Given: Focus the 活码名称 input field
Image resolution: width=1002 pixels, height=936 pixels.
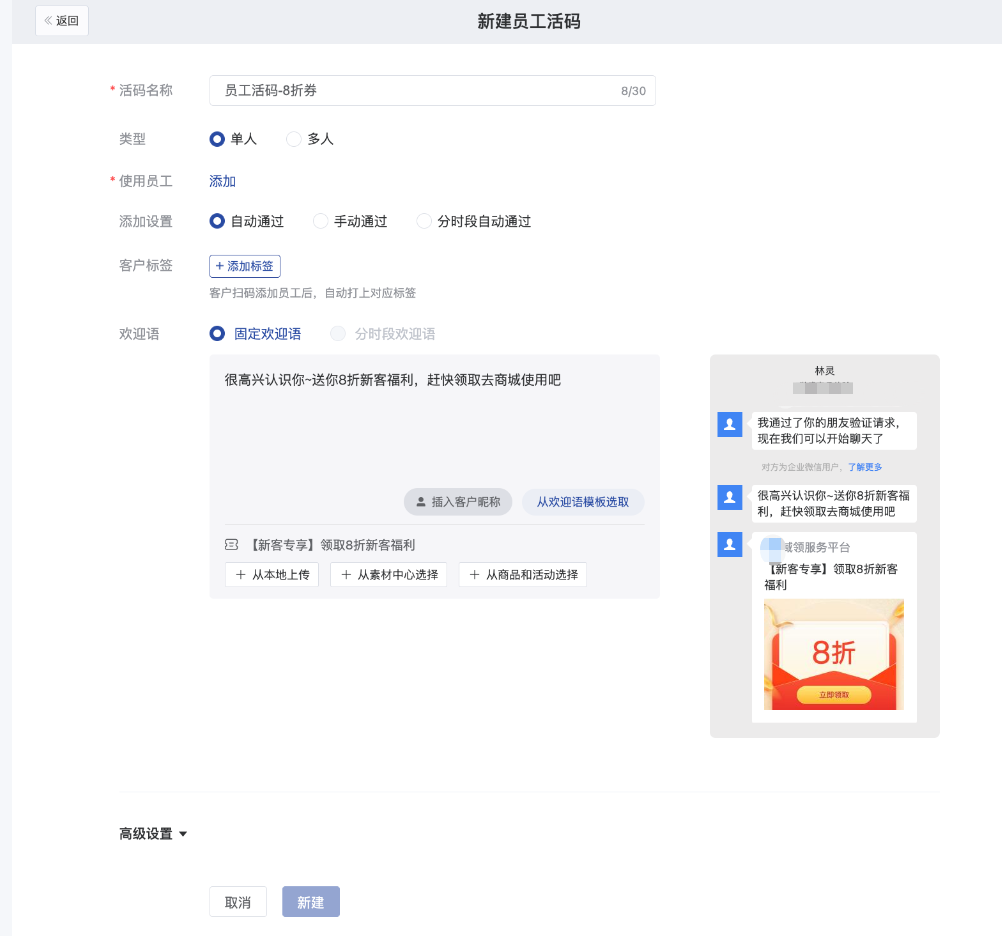Looking at the screenshot, I should click(x=432, y=91).
